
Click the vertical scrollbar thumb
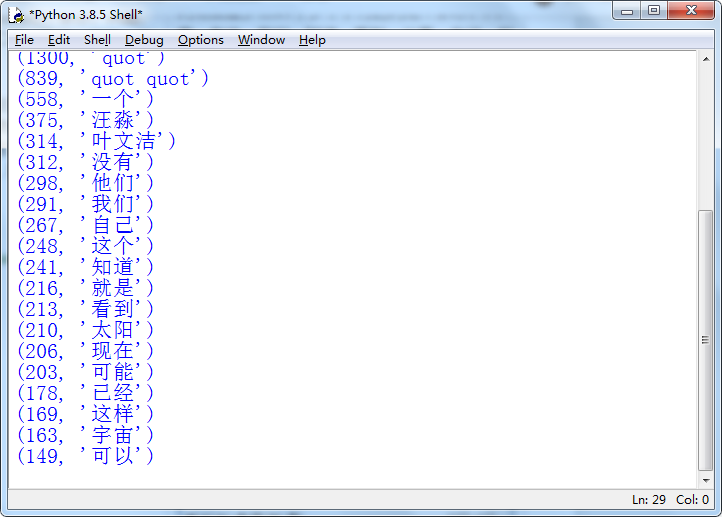click(x=705, y=340)
